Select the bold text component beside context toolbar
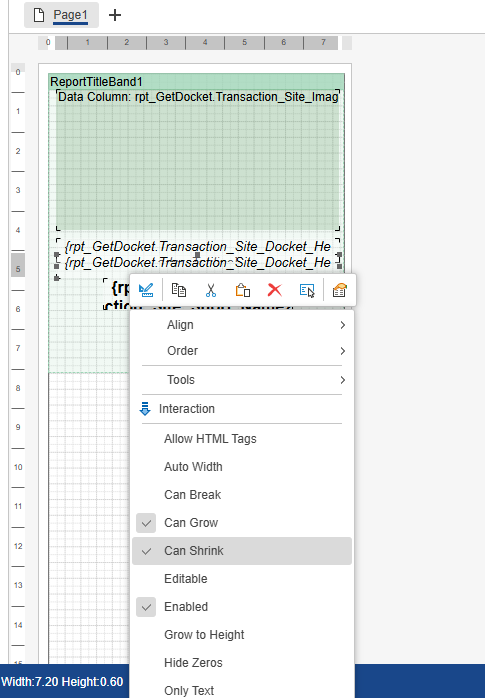 (x=117, y=294)
